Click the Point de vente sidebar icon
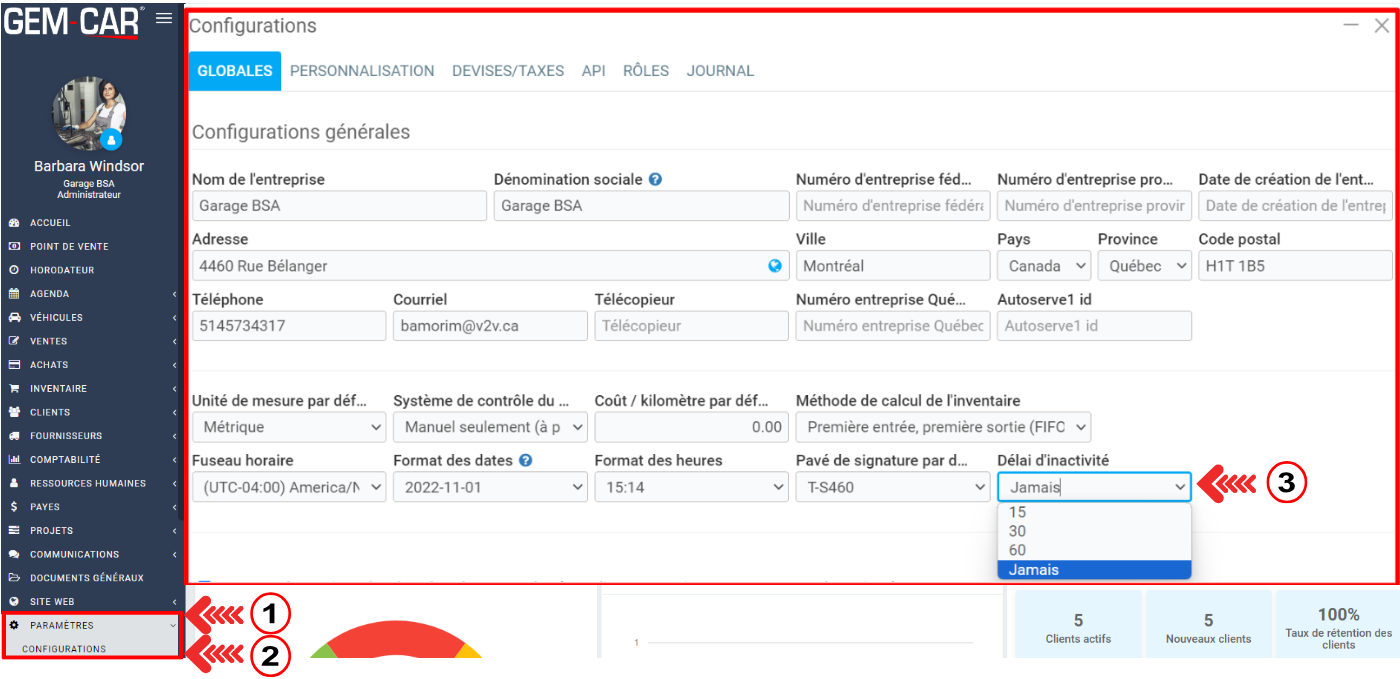 tap(14, 246)
